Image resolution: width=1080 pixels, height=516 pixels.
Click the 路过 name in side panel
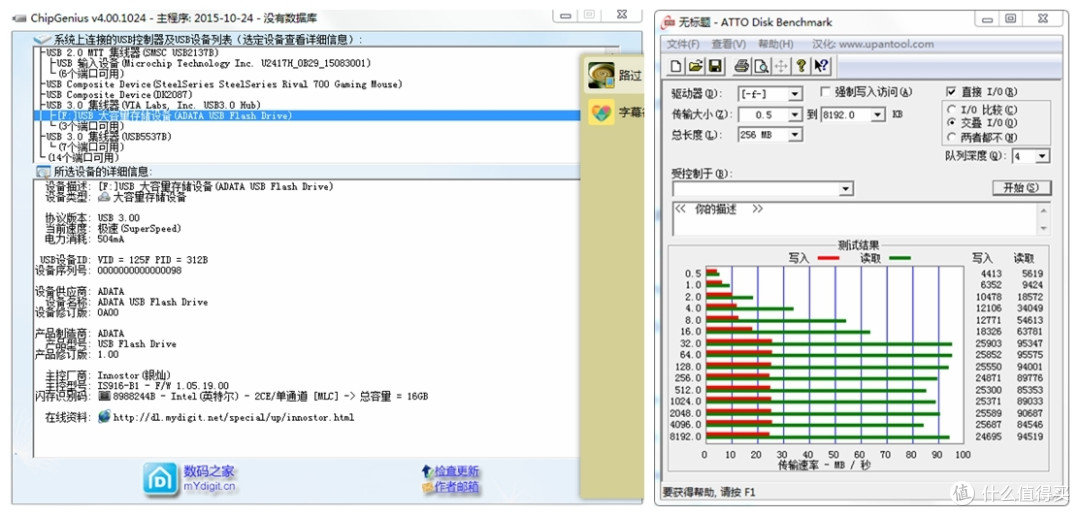(630, 75)
